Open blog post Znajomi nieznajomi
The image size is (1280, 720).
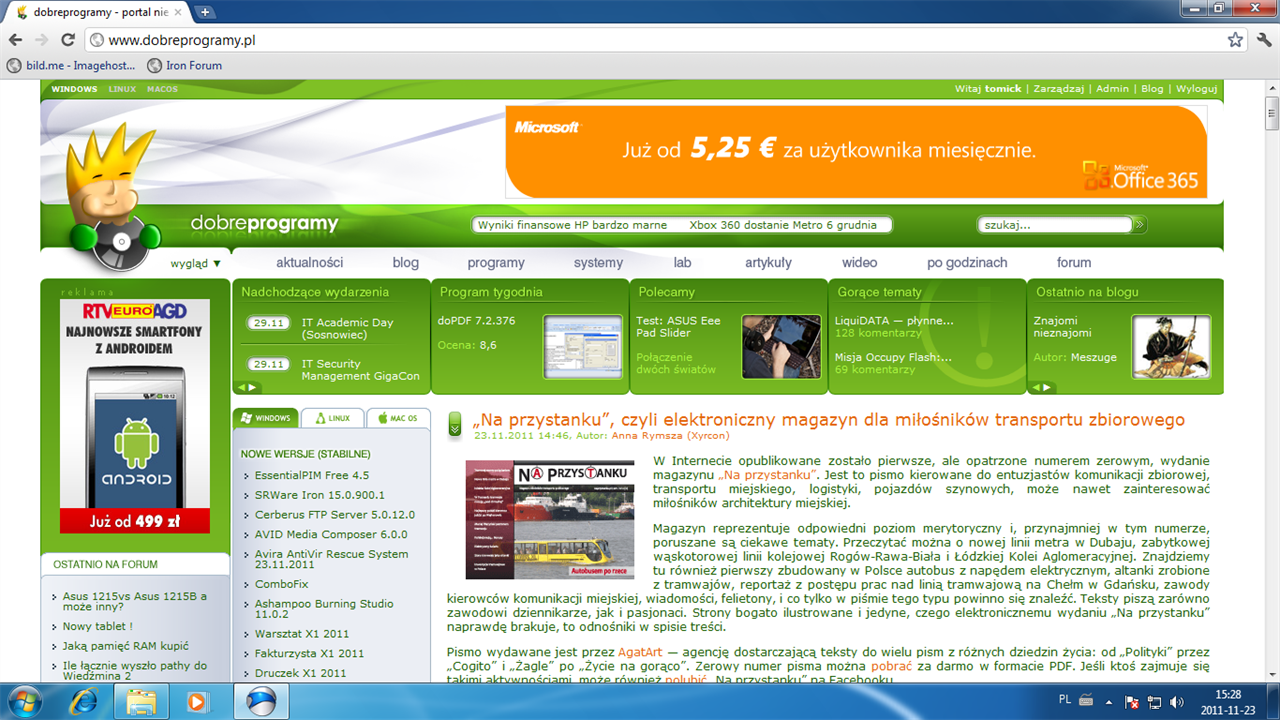coord(1063,327)
